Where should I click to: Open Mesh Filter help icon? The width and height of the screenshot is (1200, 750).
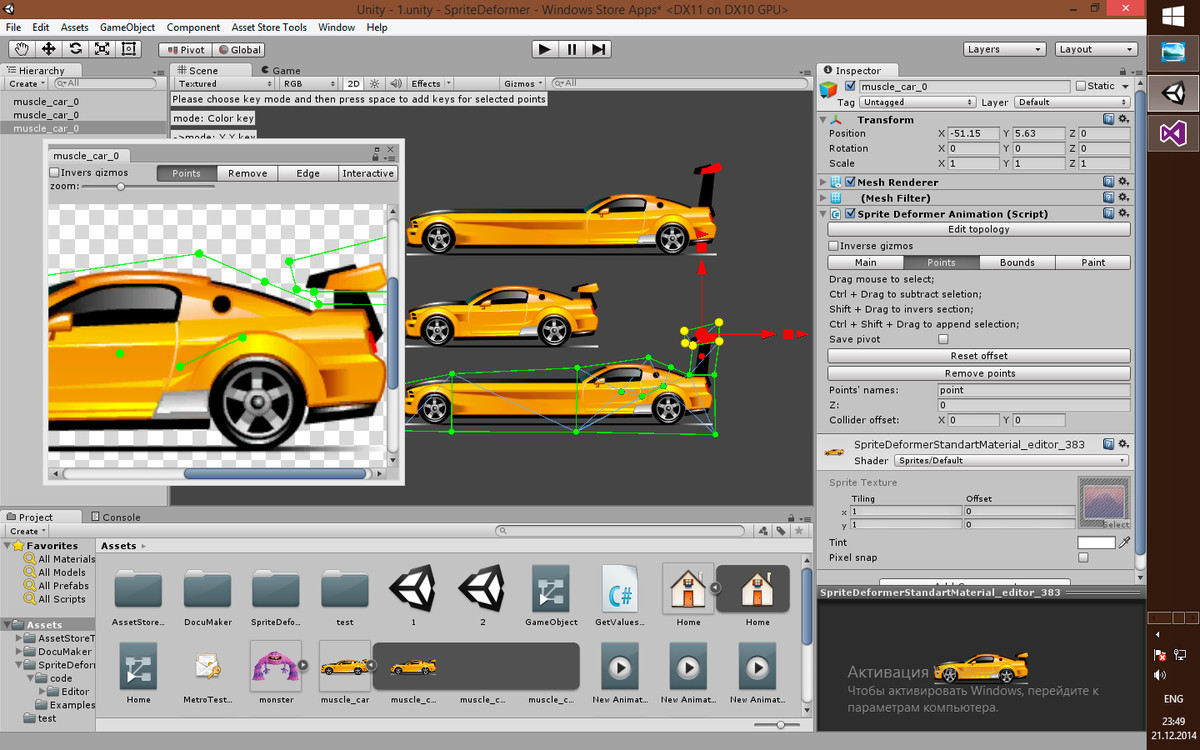[x=1109, y=198]
